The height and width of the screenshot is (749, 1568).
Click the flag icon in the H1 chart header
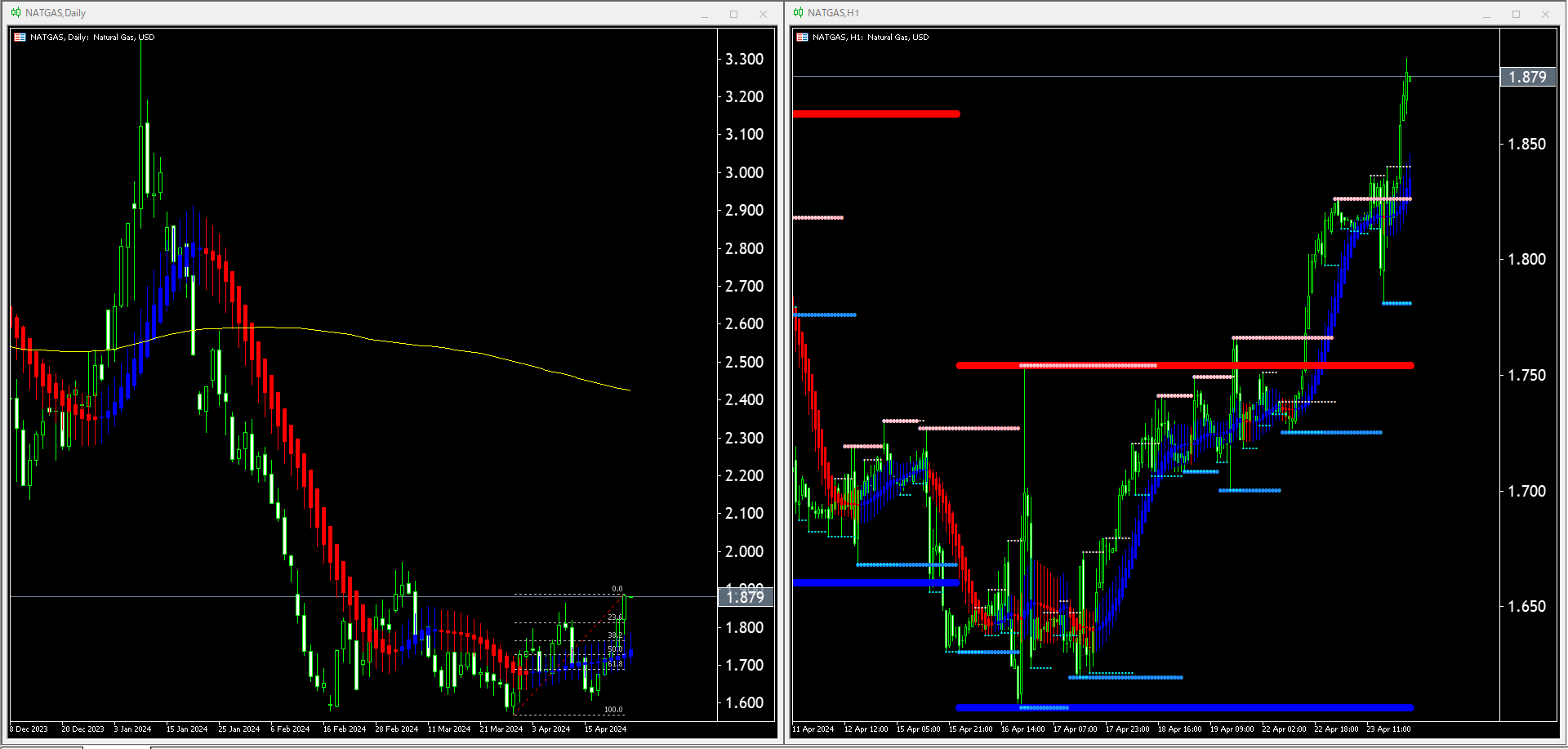pyautogui.click(x=802, y=38)
